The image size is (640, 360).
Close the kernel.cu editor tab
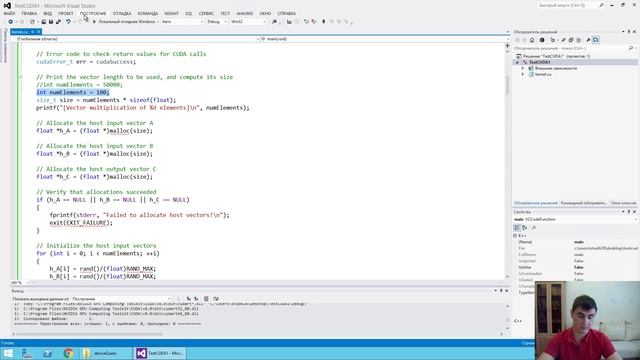pyautogui.click(x=39, y=32)
